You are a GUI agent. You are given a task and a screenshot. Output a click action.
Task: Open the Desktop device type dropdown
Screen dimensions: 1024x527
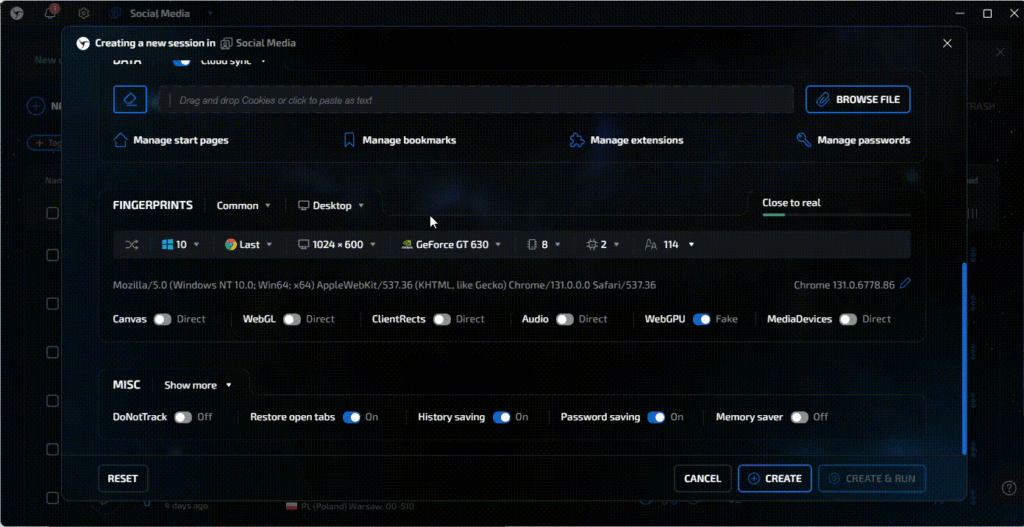point(331,205)
